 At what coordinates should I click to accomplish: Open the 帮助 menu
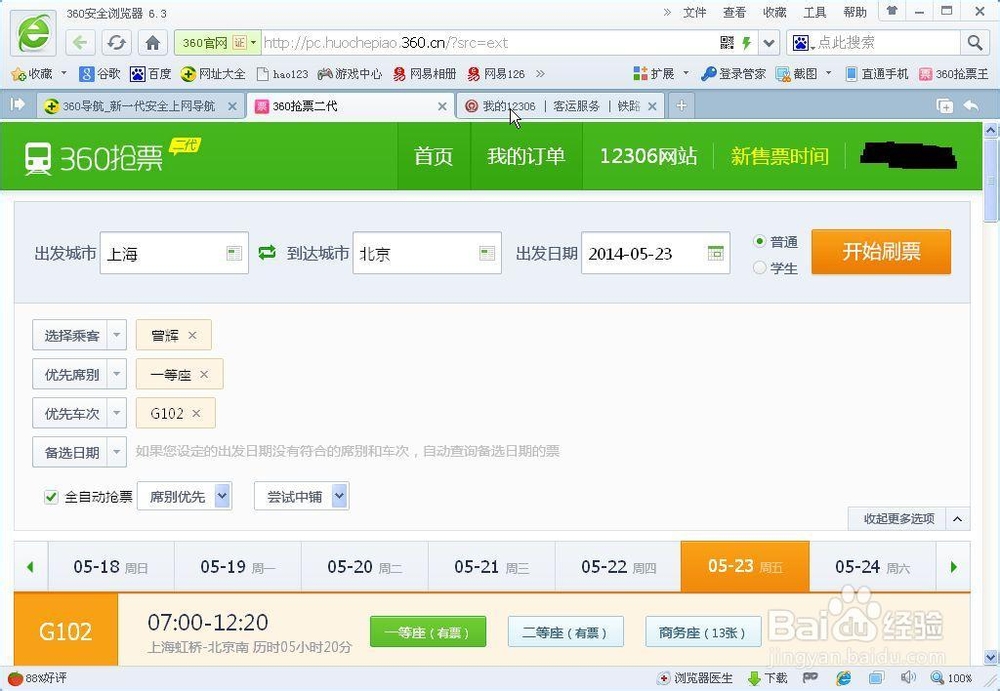point(855,12)
